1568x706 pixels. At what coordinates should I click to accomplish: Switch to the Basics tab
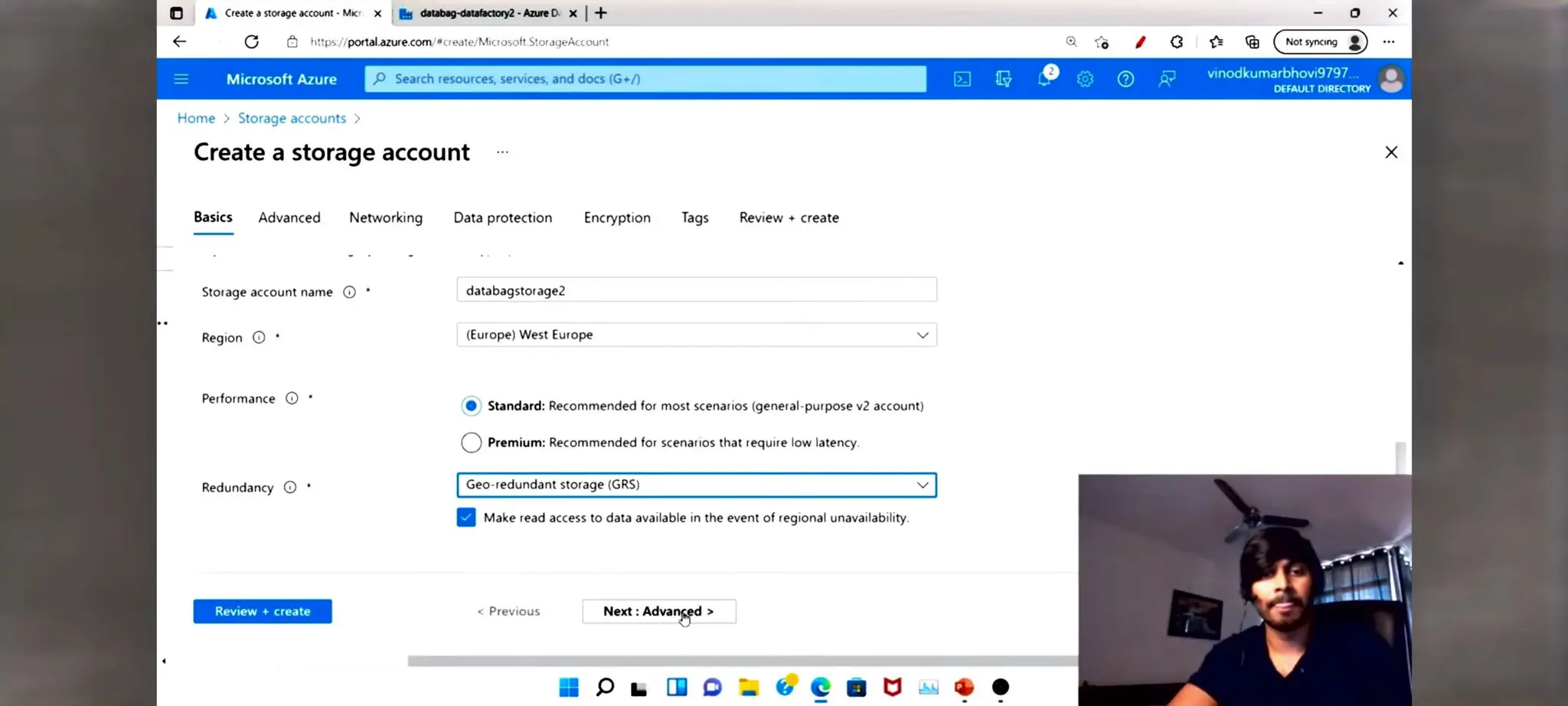213,217
